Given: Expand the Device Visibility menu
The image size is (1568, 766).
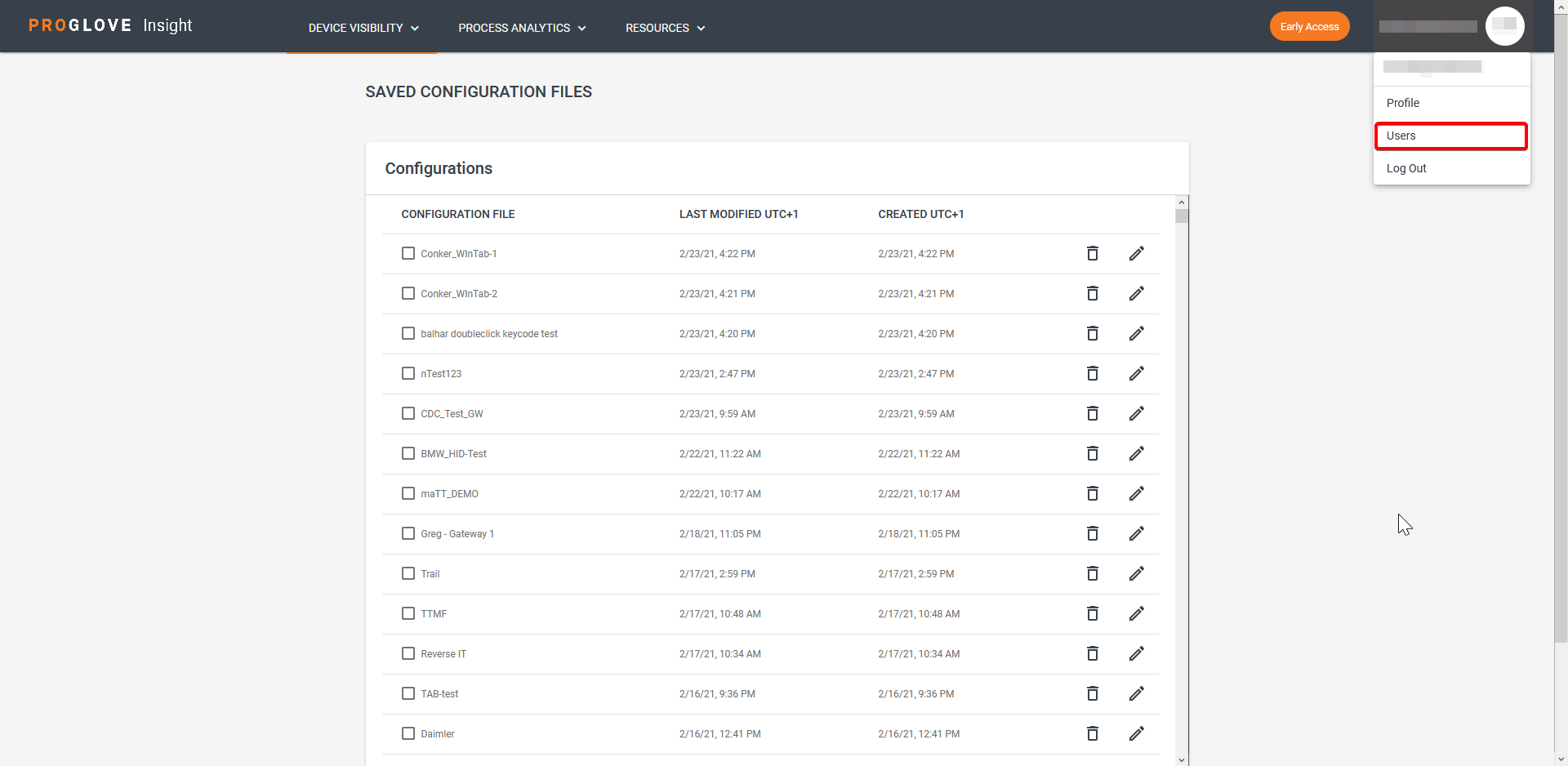Looking at the screenshot, I should click(x=363, y=28).
